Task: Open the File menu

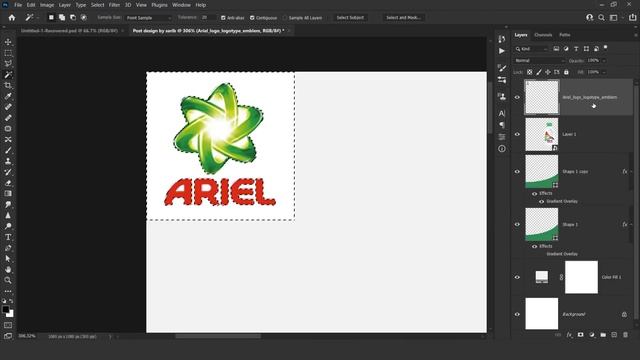Action: click(18, 5)
